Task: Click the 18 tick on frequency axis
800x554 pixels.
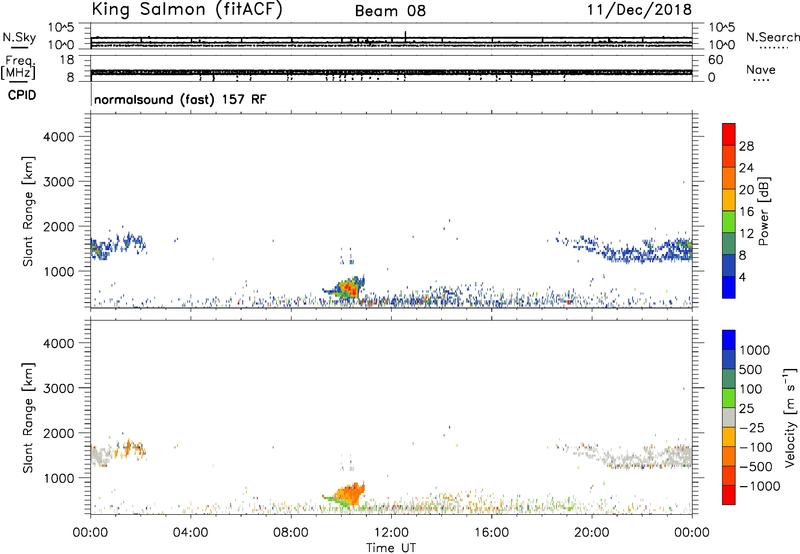Action: (x=67, y=60)
